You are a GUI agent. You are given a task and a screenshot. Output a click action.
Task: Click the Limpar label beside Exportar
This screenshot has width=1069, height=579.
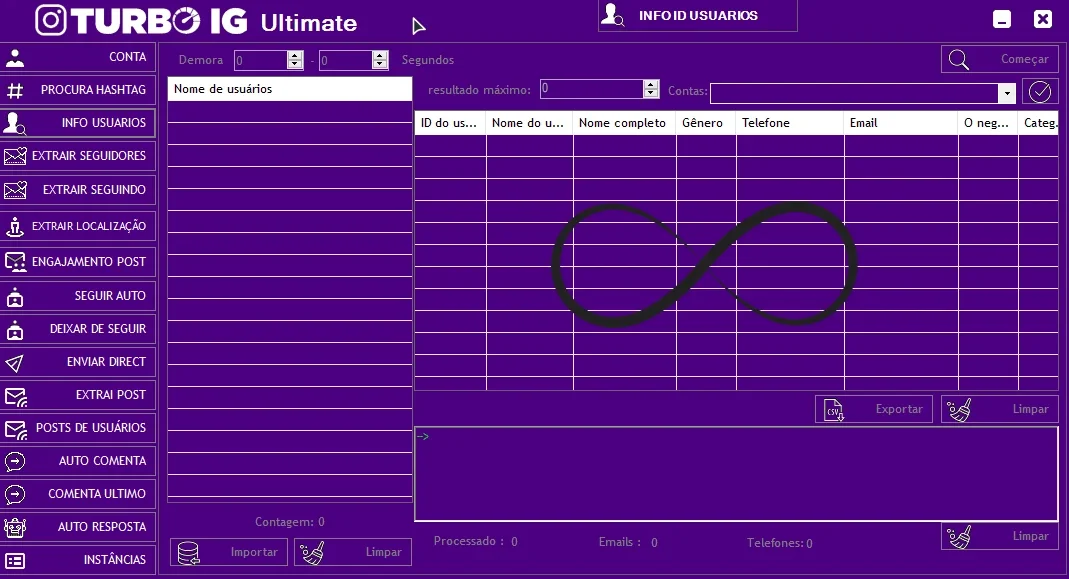click(x=1030, y=409)
